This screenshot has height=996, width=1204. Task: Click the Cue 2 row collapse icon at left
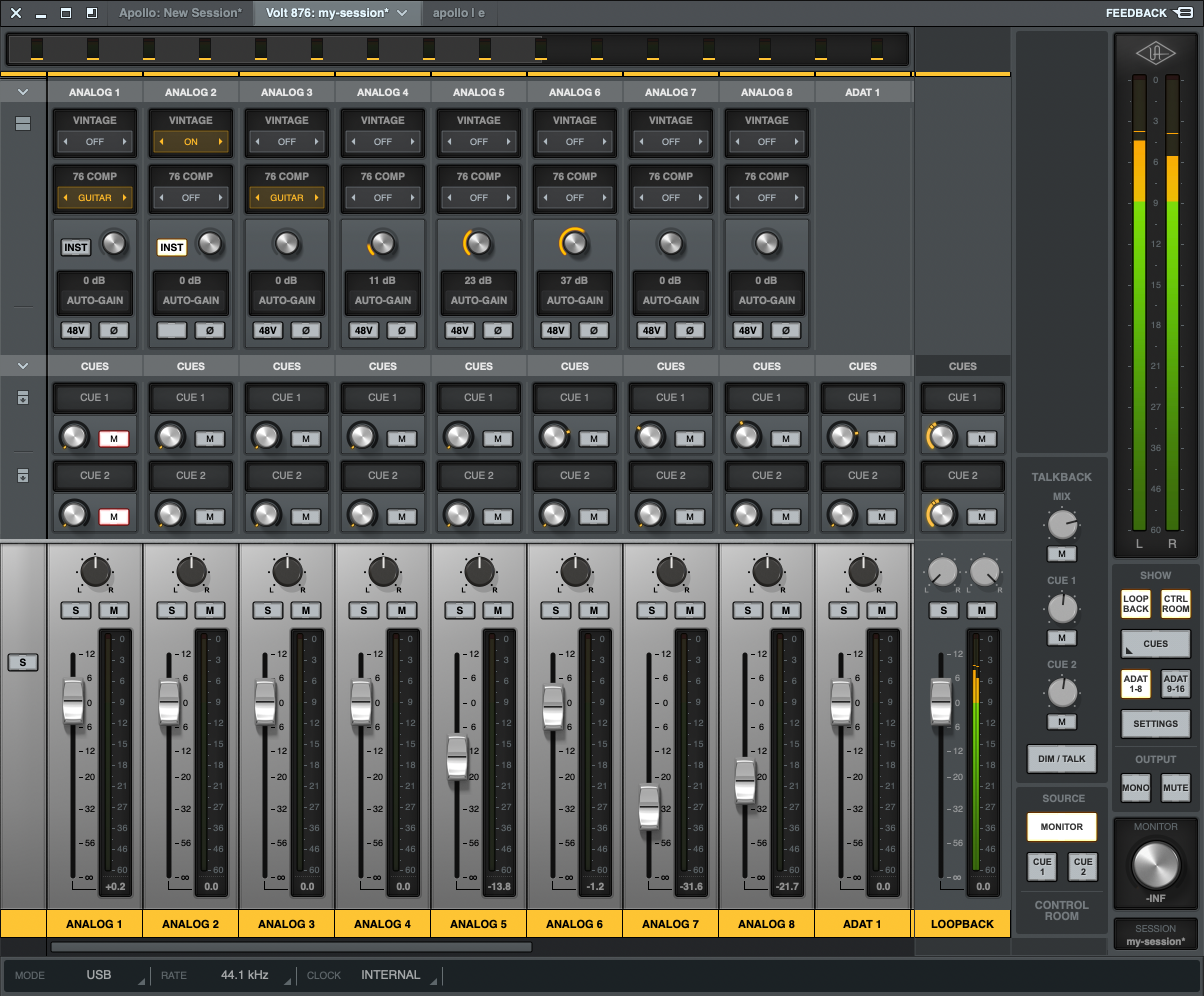[x=23, y=475]
